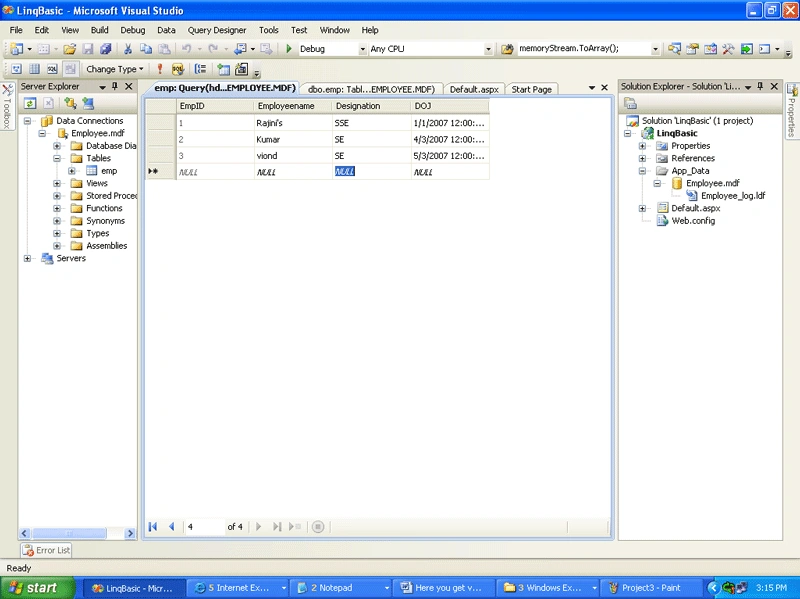Click the Error List button
This screenshot has height=599, width=800.
coord(46,550)
